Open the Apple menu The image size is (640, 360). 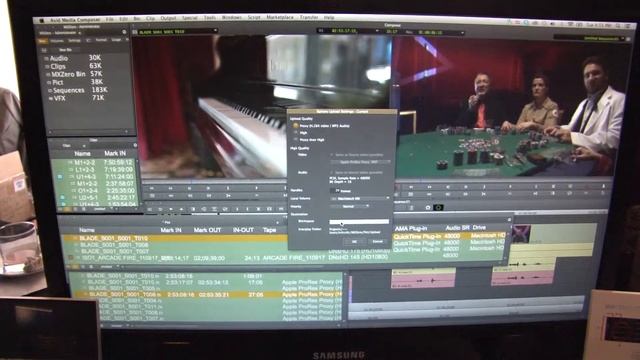tap(41, 20)
